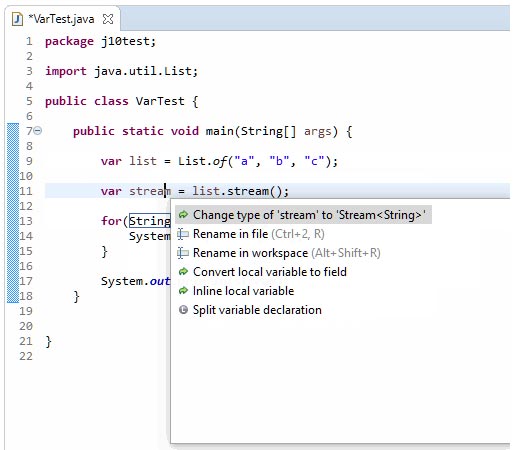Collapse the main method fold marker on line 7
Viewport: 515px width, 450px height.
[38, 131]
